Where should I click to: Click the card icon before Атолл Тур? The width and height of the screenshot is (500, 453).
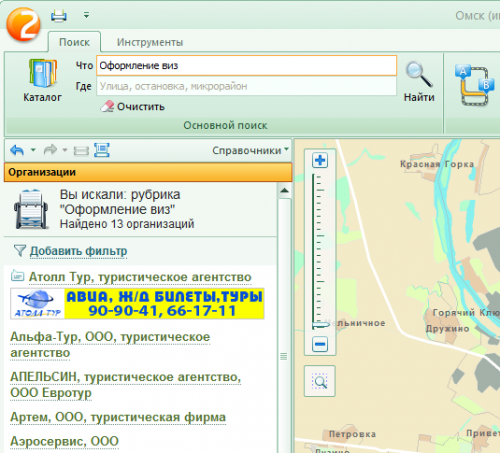[17, 276]
